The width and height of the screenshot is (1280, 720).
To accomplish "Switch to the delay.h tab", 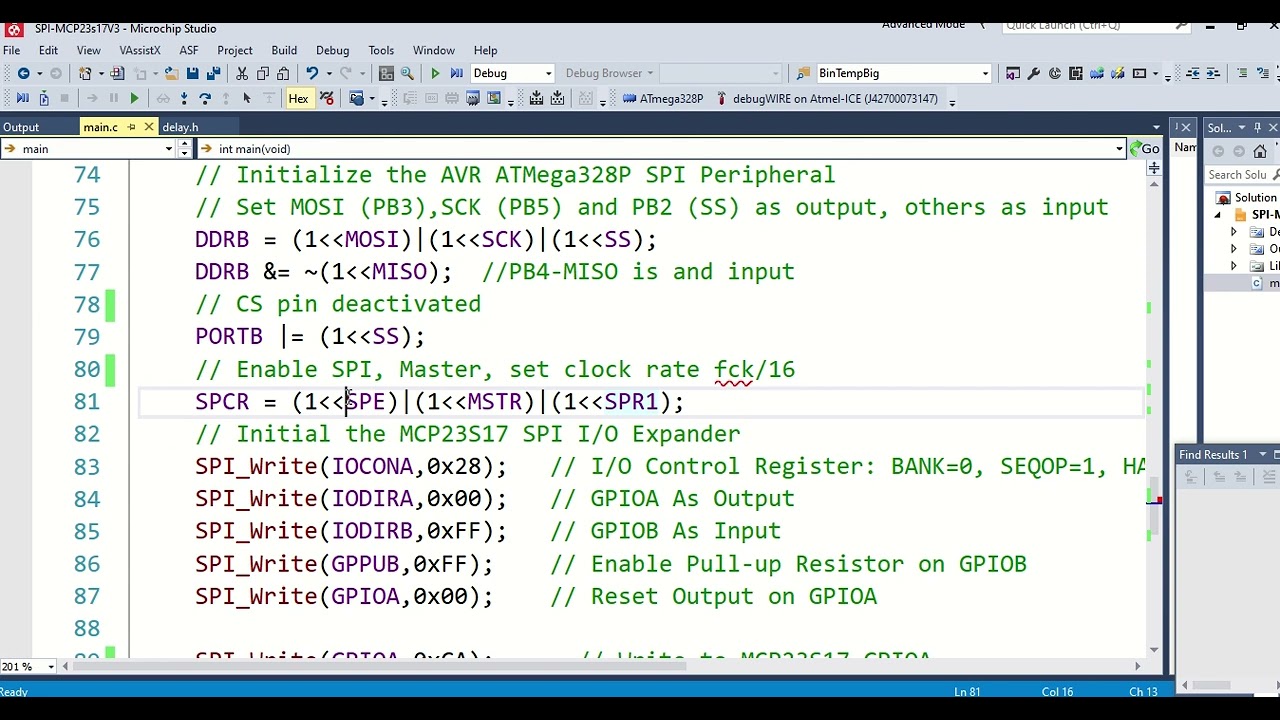I will (x=180, y=127).
